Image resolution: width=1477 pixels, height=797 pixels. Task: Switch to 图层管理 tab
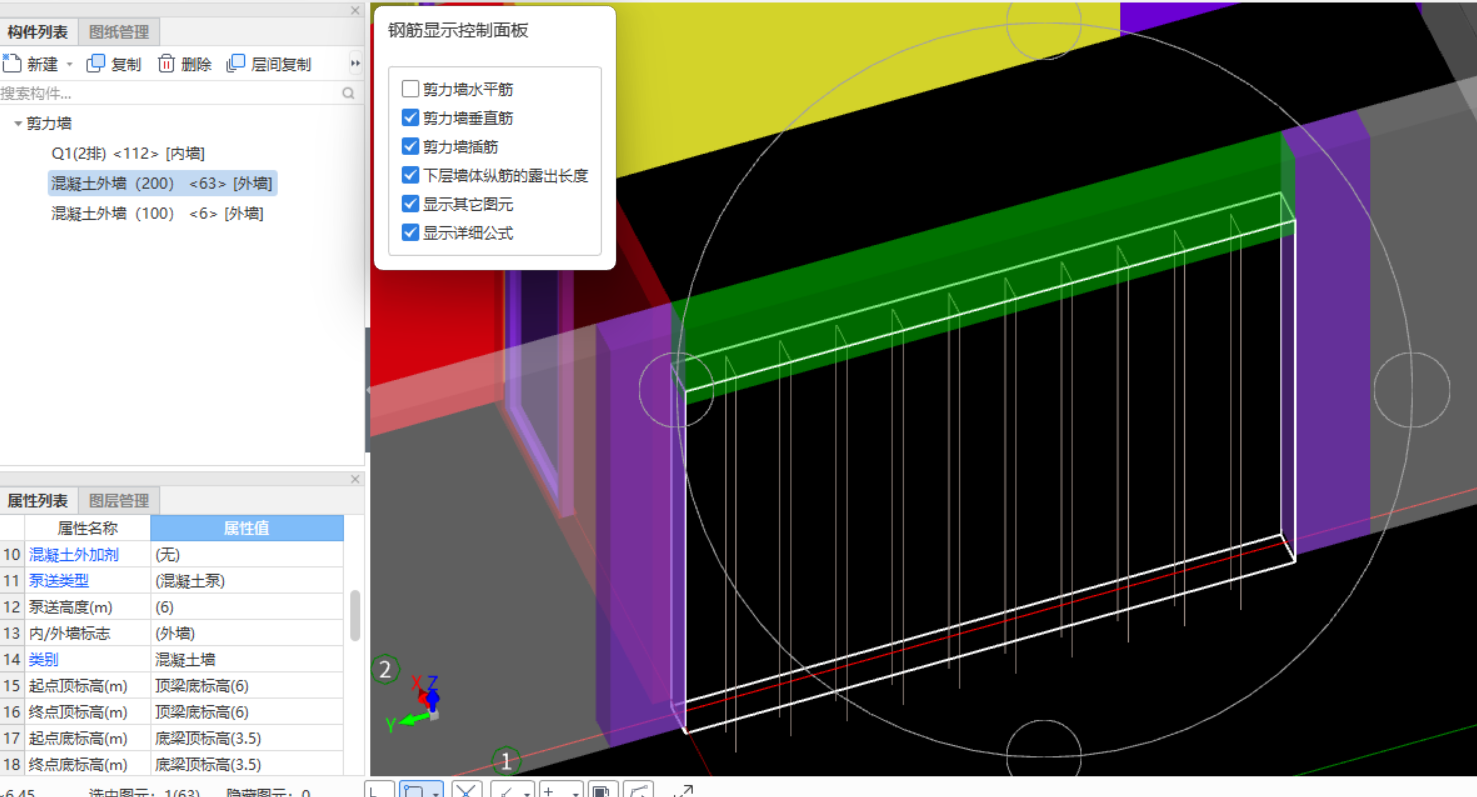pos(118,501)
